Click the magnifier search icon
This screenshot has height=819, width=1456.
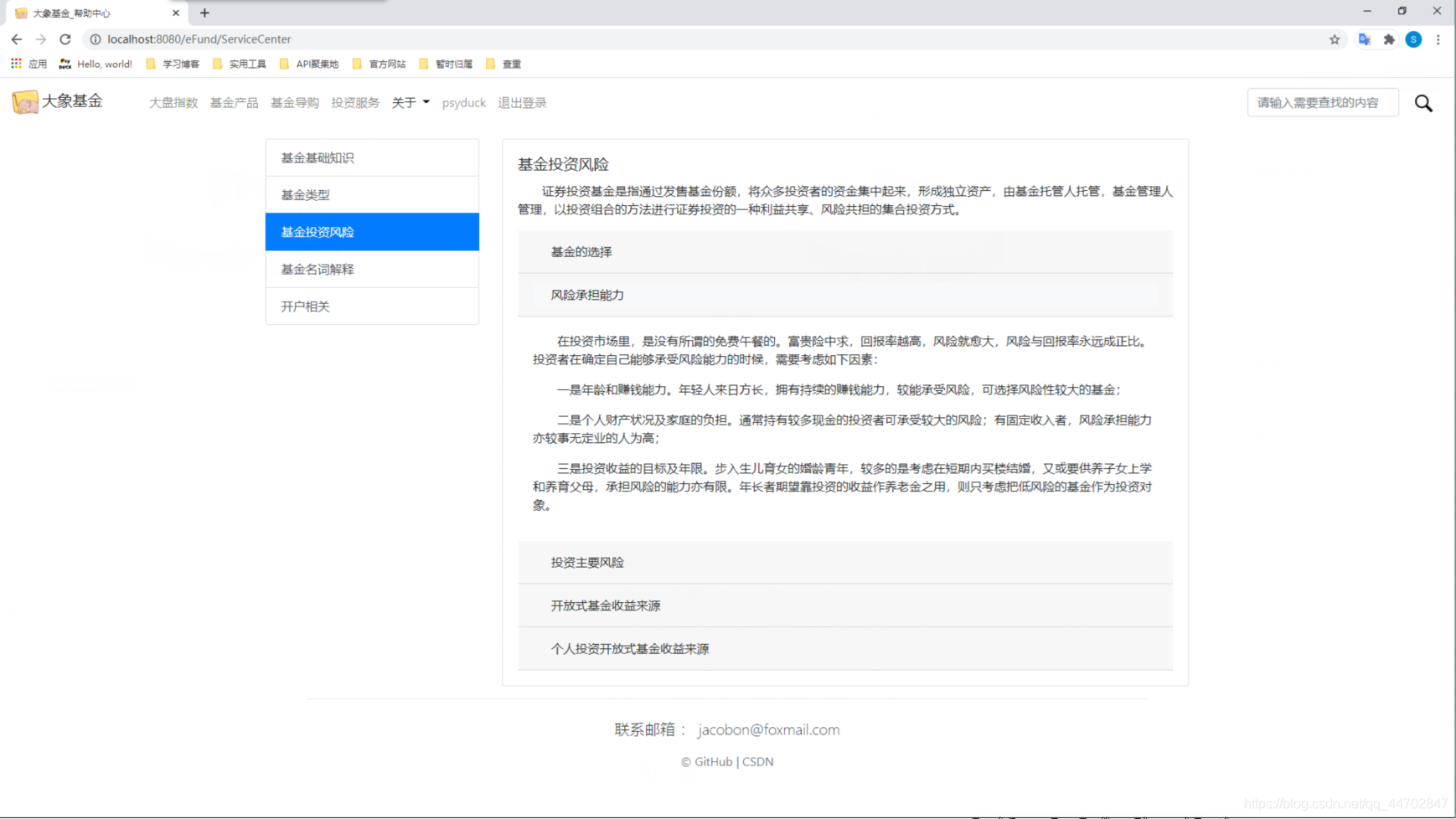(x=1423, y=103)
